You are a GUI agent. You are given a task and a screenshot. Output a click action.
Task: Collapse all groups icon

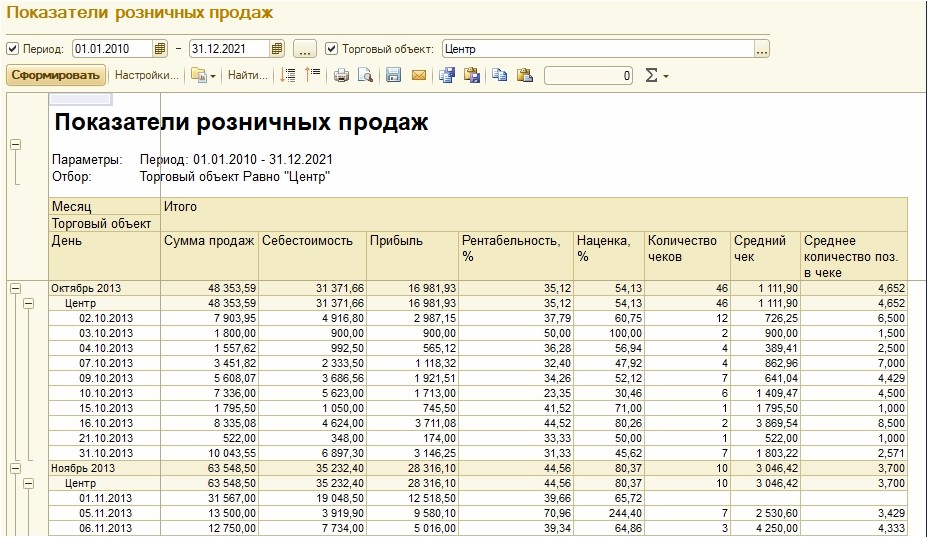[x=312, y=75]
